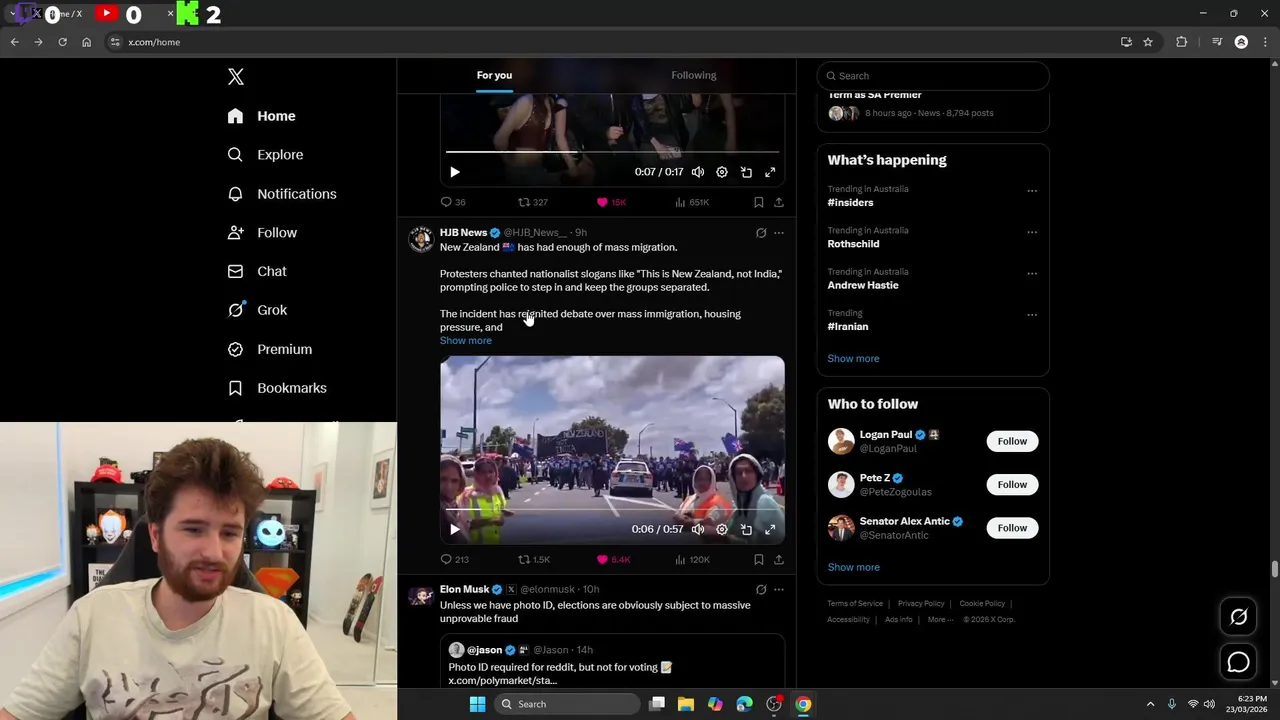Open the floating chat messages button
The height and width of the screenshot is (720, 1280).
1238,662
